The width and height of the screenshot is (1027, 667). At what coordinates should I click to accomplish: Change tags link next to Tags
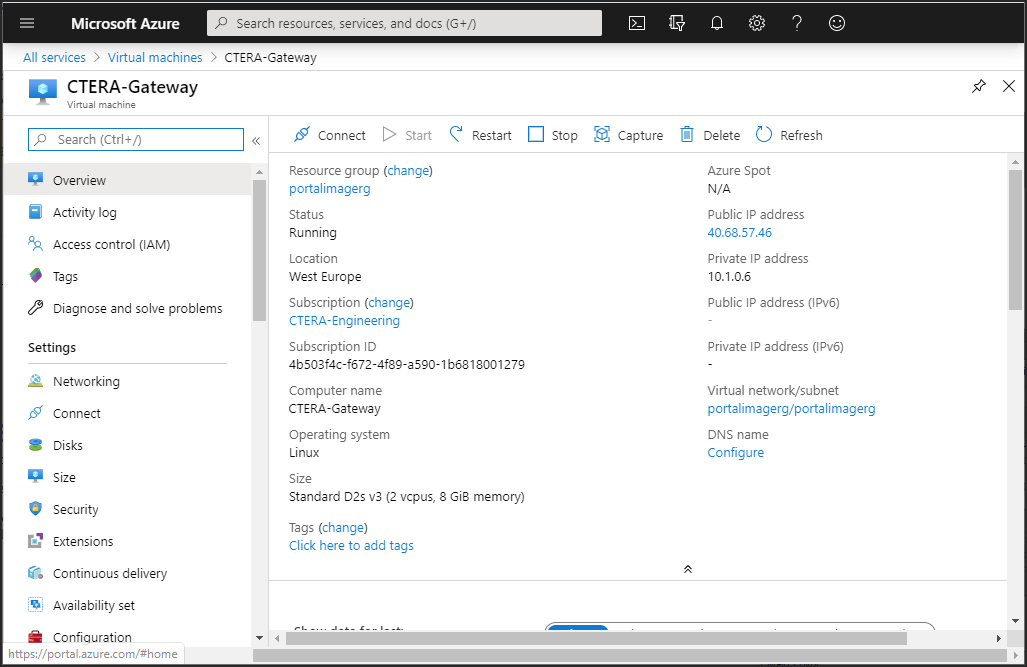pos(343,527)
